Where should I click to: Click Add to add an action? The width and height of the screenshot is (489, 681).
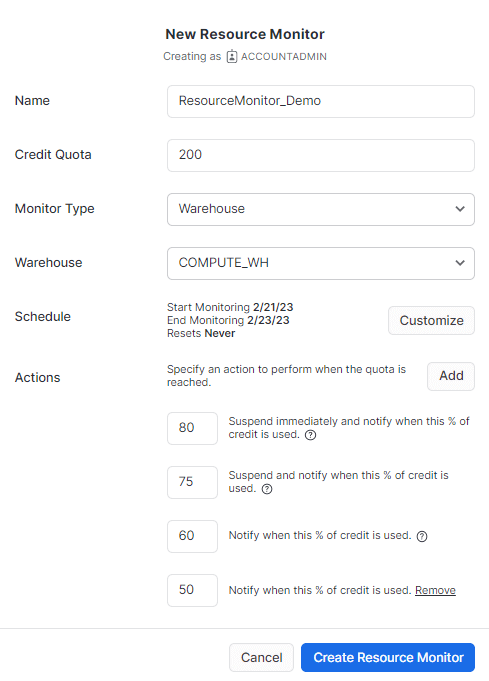(451, 376)
